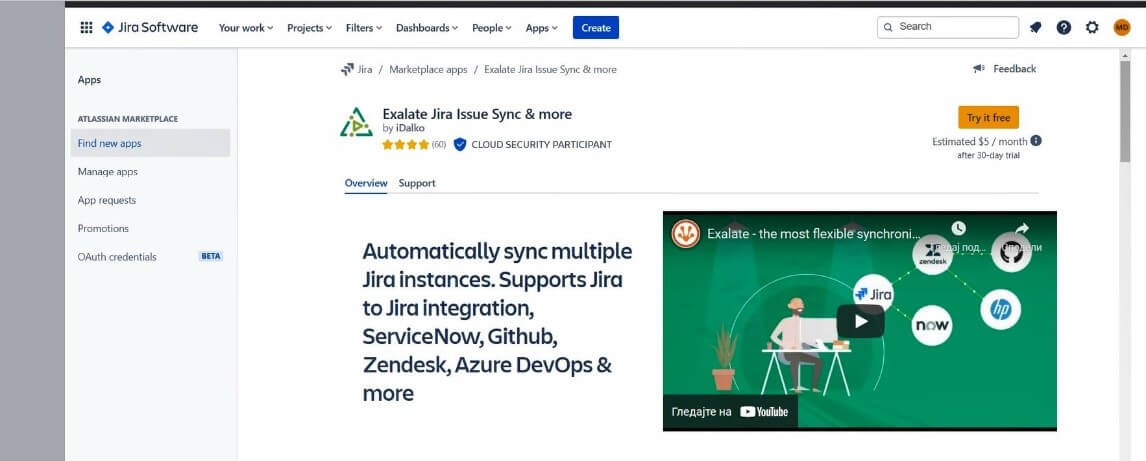Click the Exalate Jira Issue Sync & more title
This screenshot has width=1146, height=461.
tap(477, 114)
